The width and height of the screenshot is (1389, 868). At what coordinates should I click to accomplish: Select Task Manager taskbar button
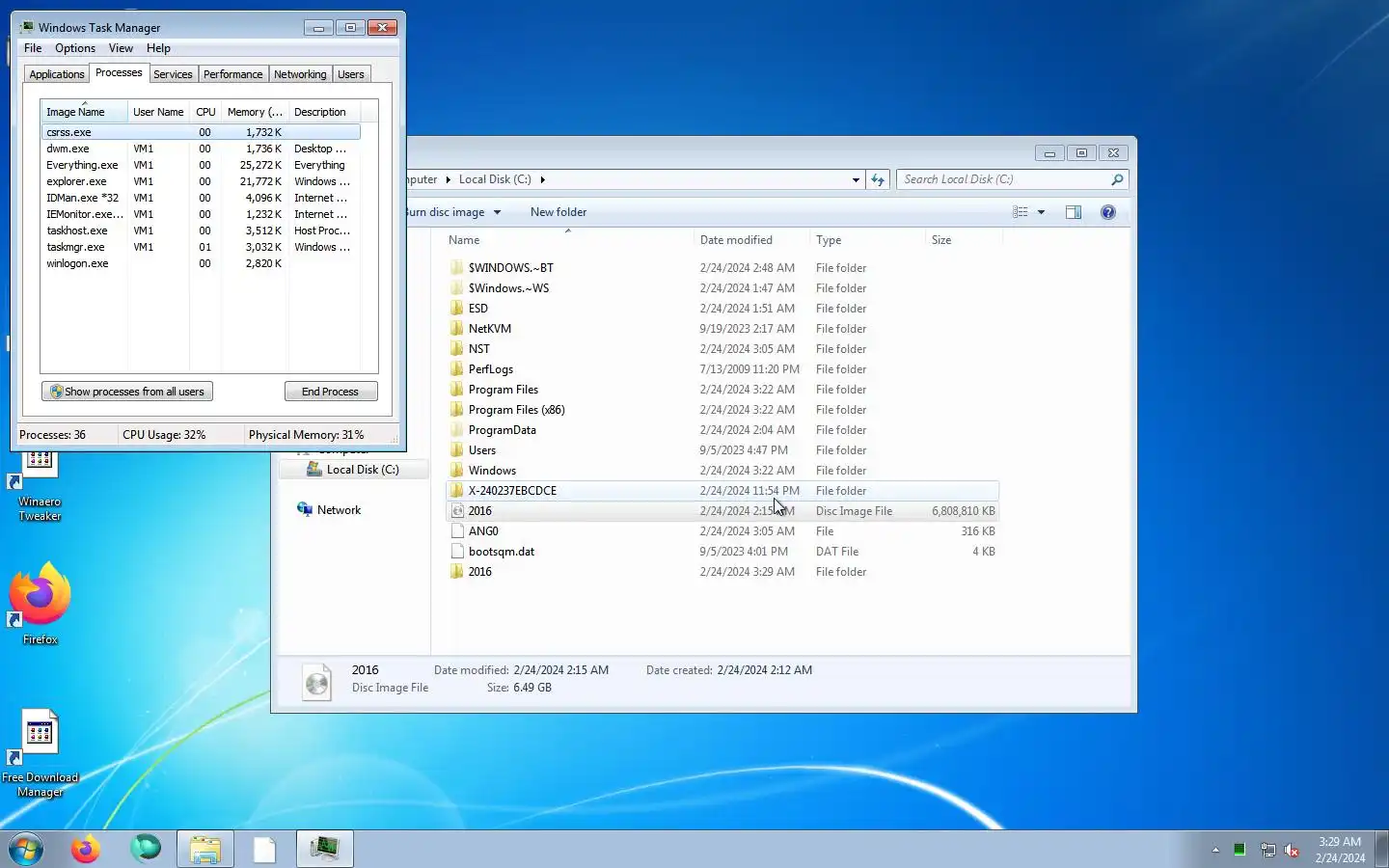(x=325, y=849)
